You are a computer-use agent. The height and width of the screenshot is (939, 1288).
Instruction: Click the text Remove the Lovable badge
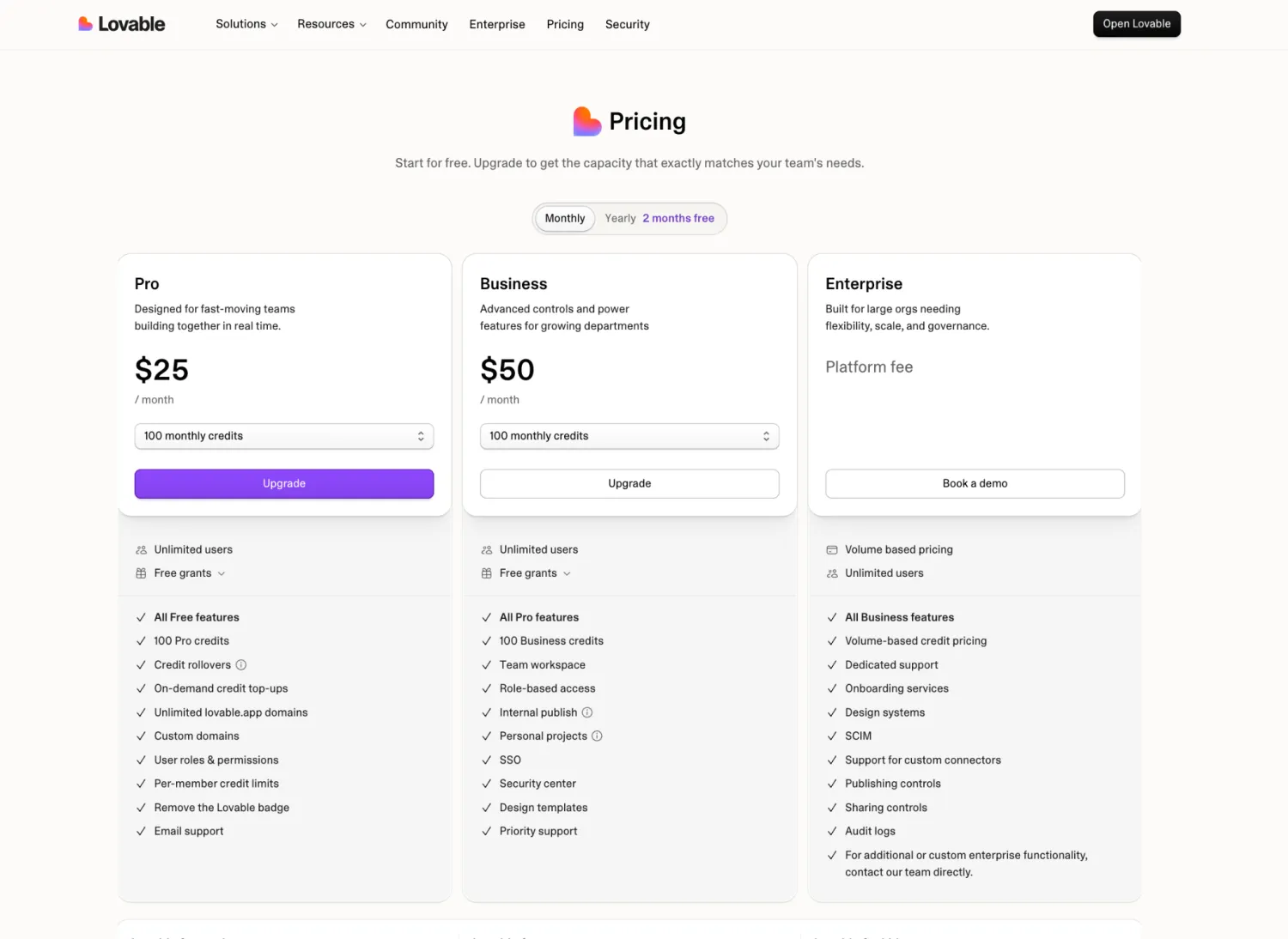(x=222, y=808)
